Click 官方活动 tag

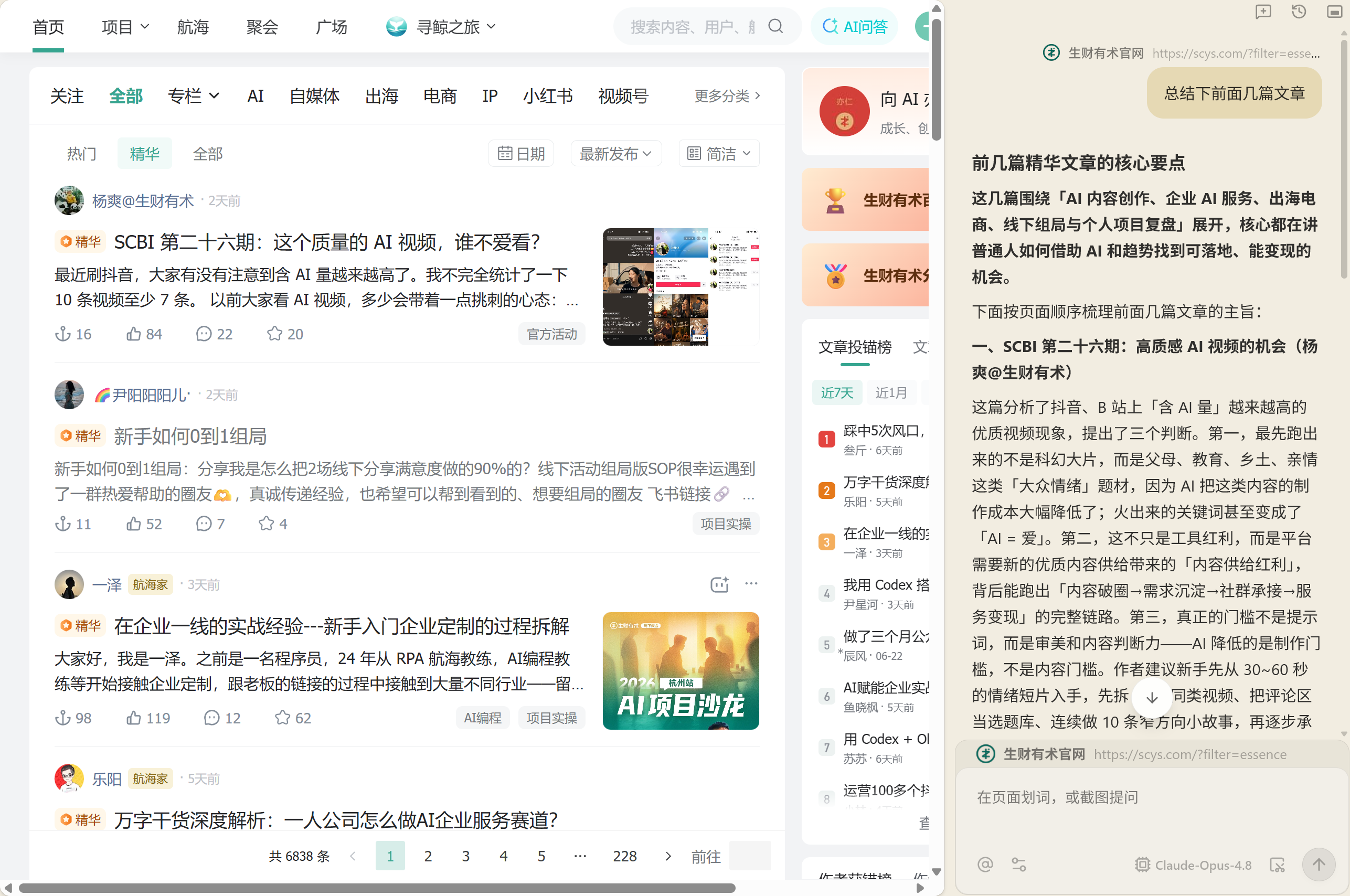[551, 334]
